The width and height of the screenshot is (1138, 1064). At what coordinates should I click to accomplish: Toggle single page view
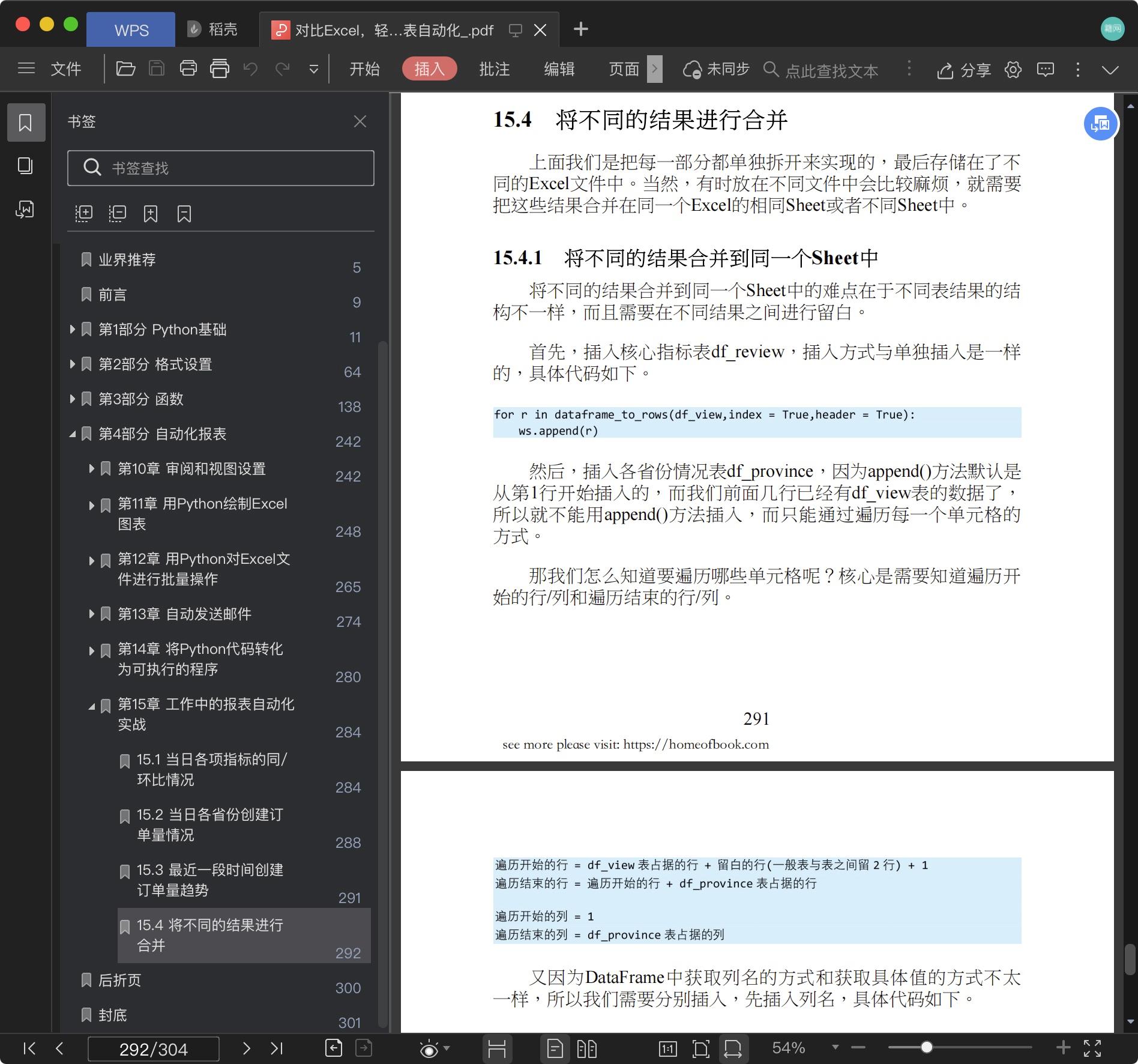(555, 1049)
